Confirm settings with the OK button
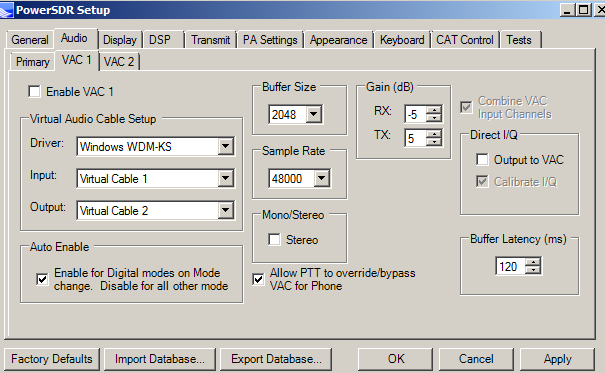 (x=396, y=359)
